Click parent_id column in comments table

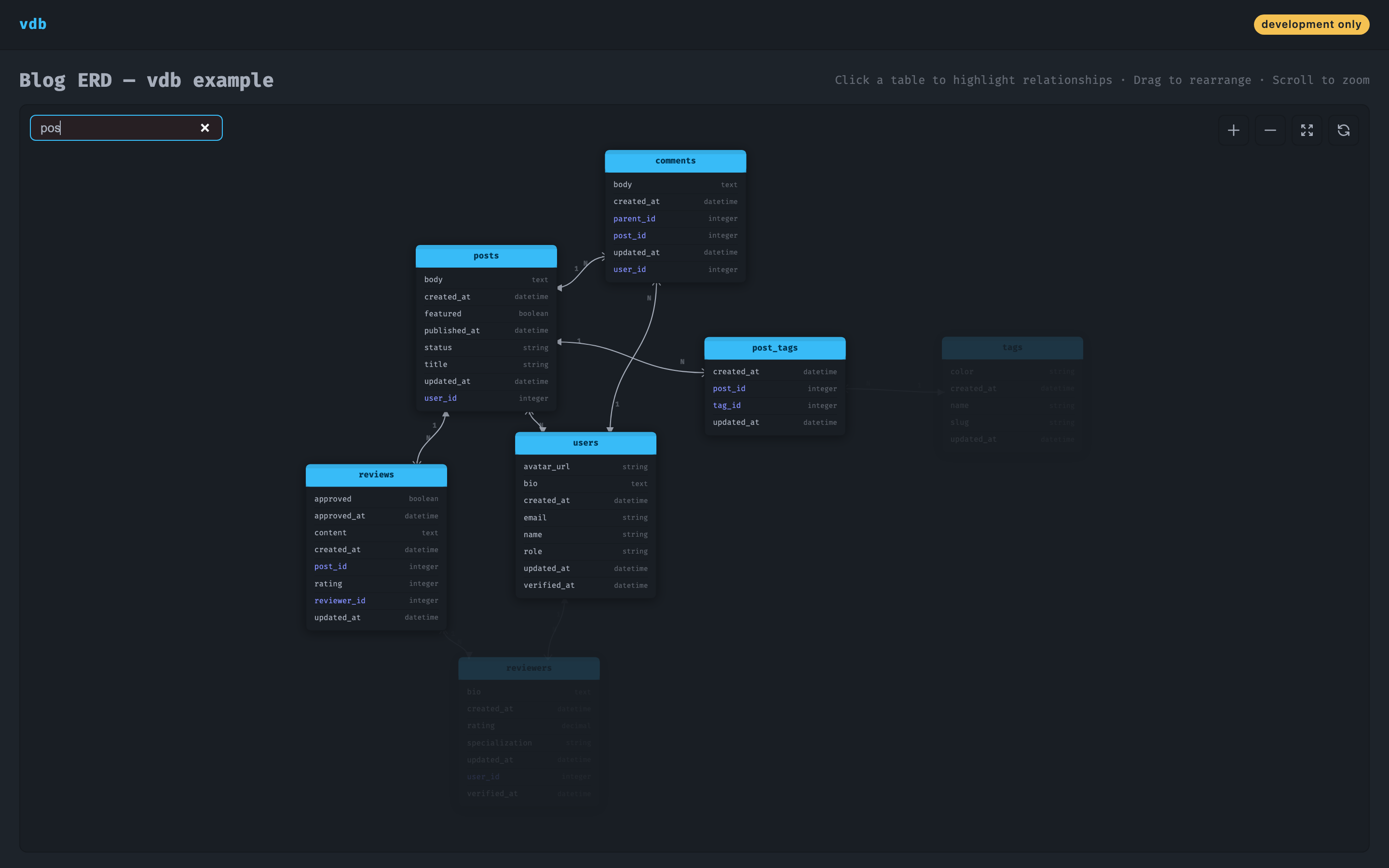click(634, 219)
